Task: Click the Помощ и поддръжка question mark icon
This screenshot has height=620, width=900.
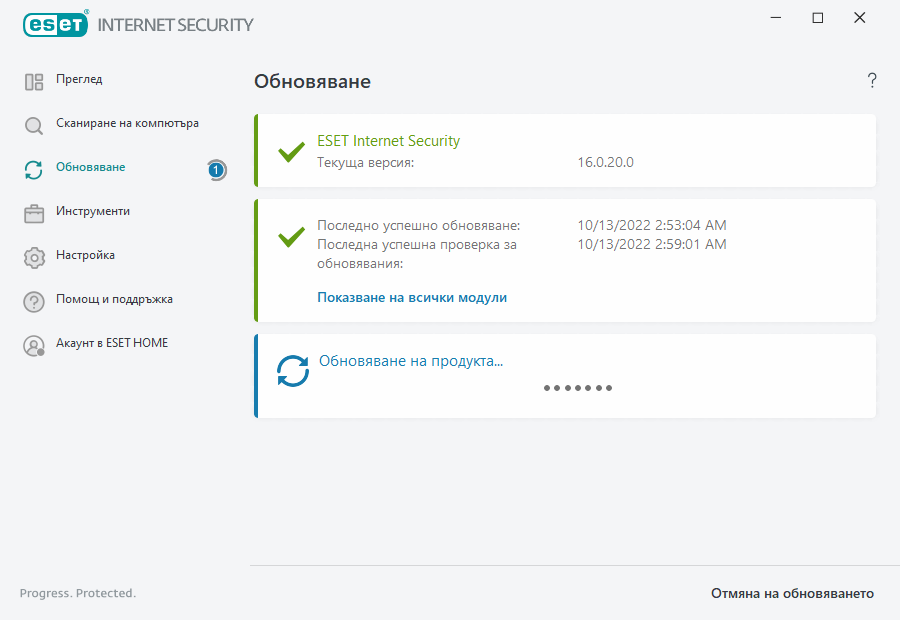Action: coord(33,299)
